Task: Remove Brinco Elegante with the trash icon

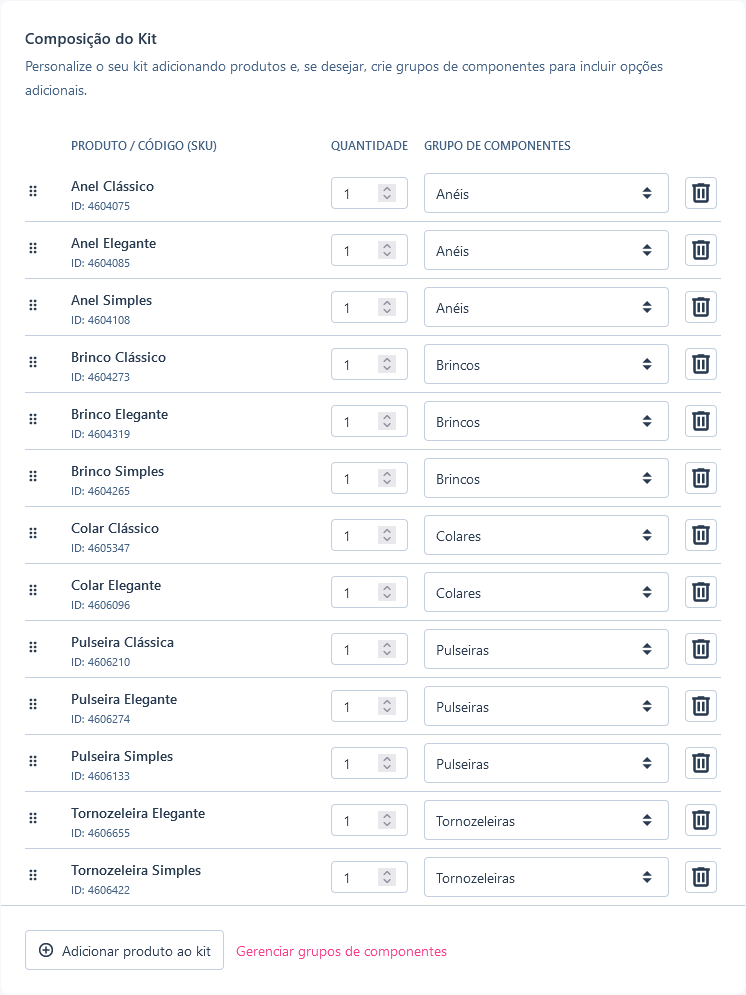Action: click(700, 421)
